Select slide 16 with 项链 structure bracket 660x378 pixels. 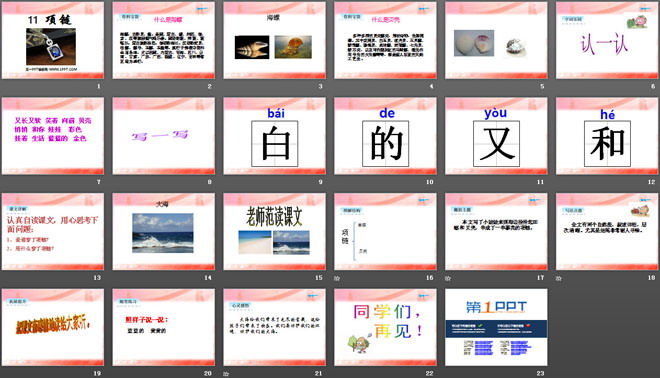(385, 232)
